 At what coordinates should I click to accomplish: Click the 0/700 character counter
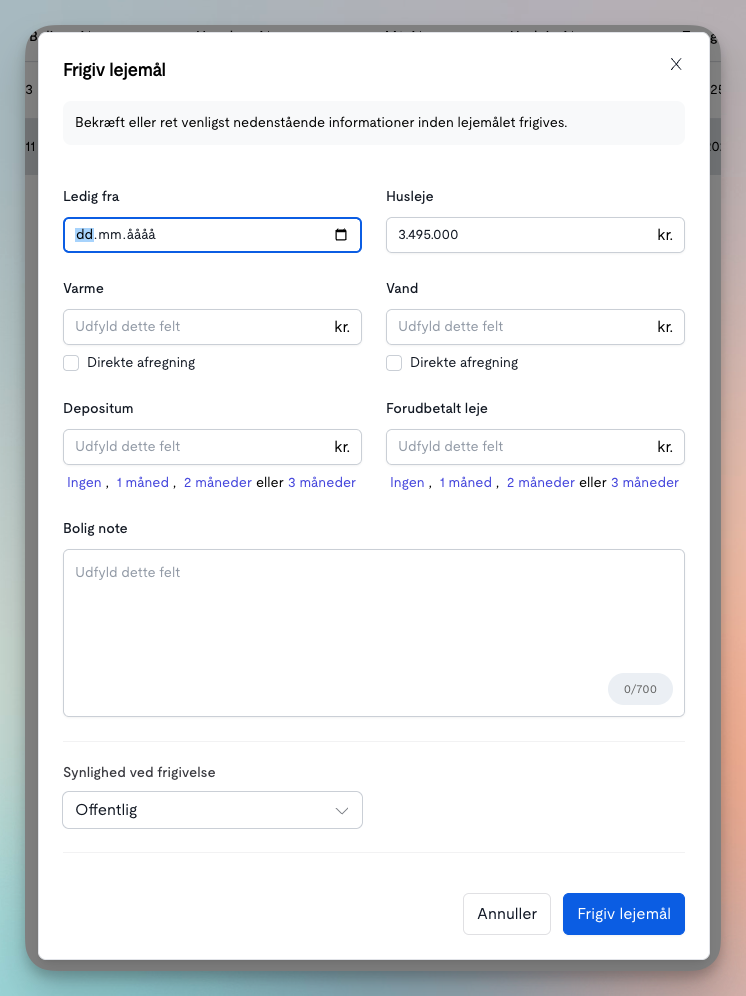point(640,689)
